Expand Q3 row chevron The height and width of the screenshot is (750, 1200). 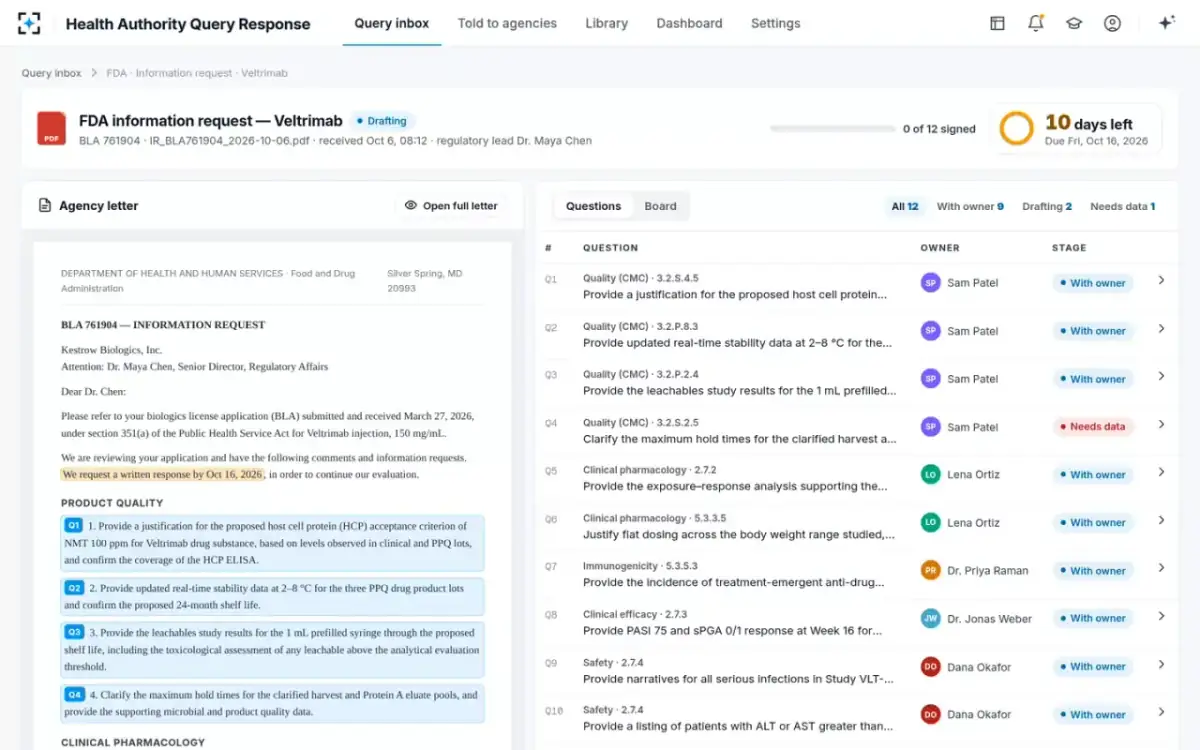coord(1161,377)
